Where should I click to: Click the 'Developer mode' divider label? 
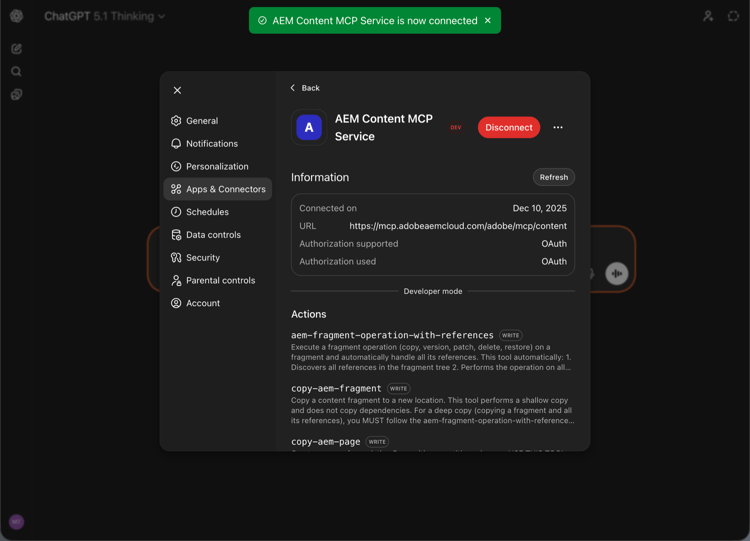tap(433, 291)
